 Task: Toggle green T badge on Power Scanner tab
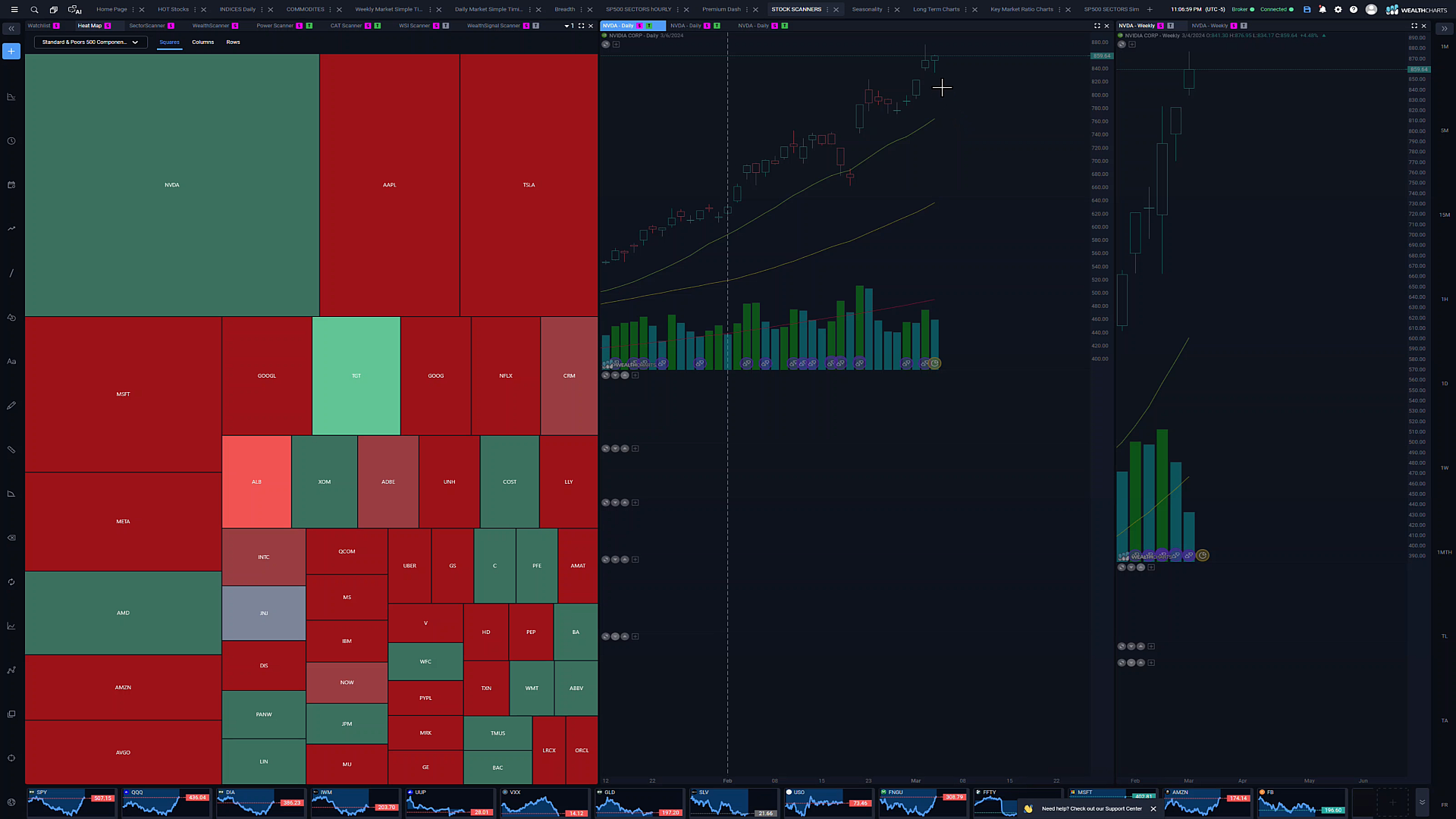(309, 26)
